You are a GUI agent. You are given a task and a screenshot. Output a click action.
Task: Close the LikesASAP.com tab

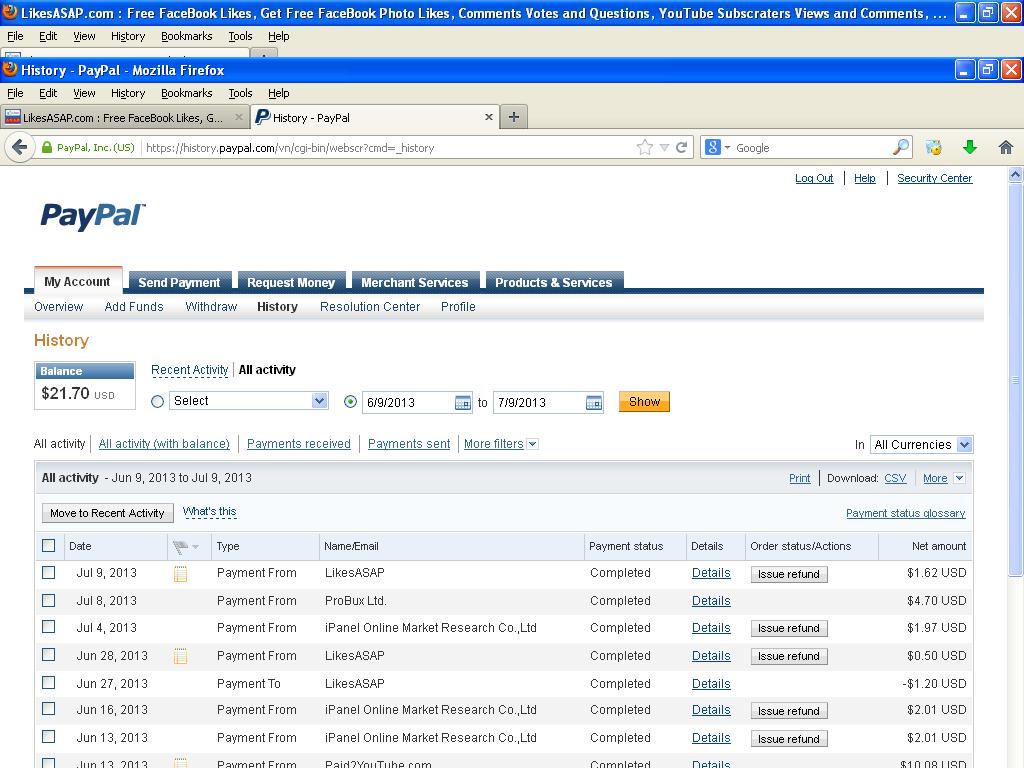coord(238,117)
